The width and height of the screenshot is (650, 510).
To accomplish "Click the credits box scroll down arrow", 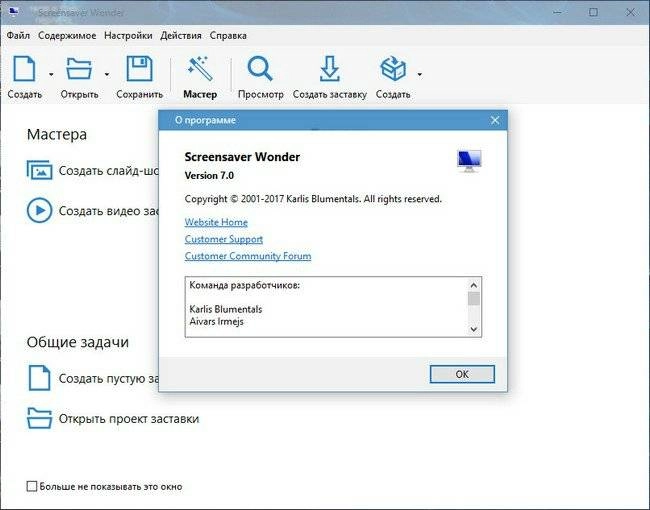I will pos(473,329).
